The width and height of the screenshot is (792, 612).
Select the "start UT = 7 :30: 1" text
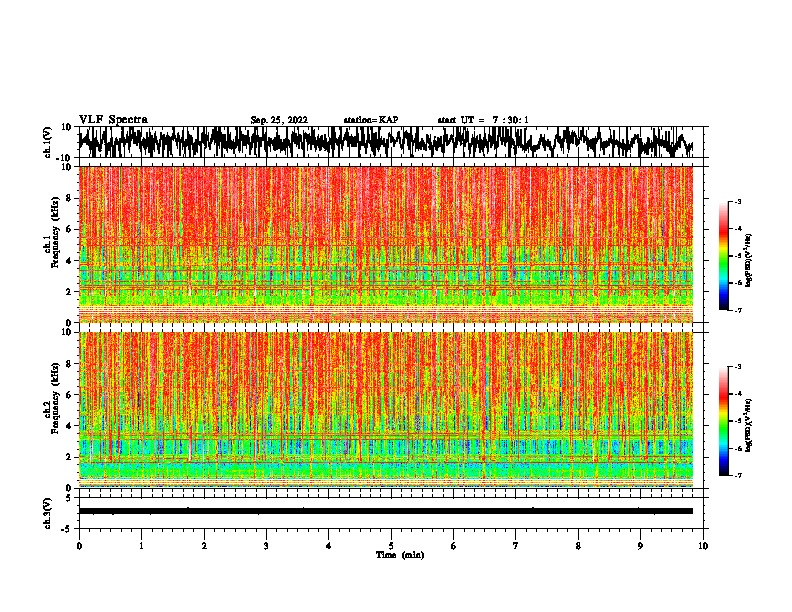tap(483, 120)
